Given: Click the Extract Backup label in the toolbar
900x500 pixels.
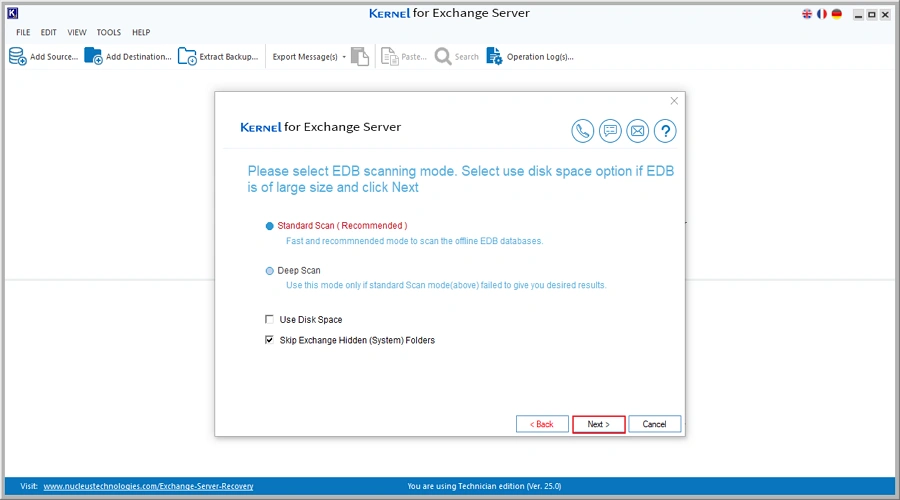Looking at the screenshot, I should [x=228, y=57].
